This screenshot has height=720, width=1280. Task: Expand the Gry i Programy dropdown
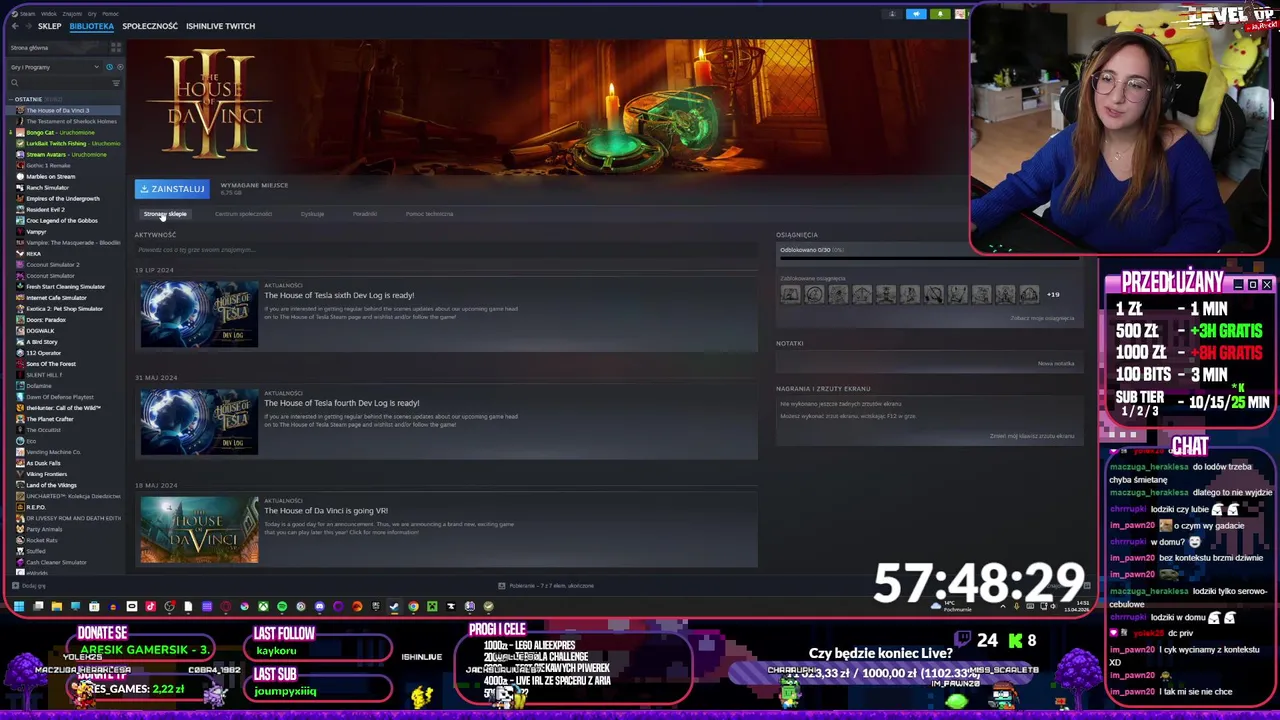tap(53, 67)
